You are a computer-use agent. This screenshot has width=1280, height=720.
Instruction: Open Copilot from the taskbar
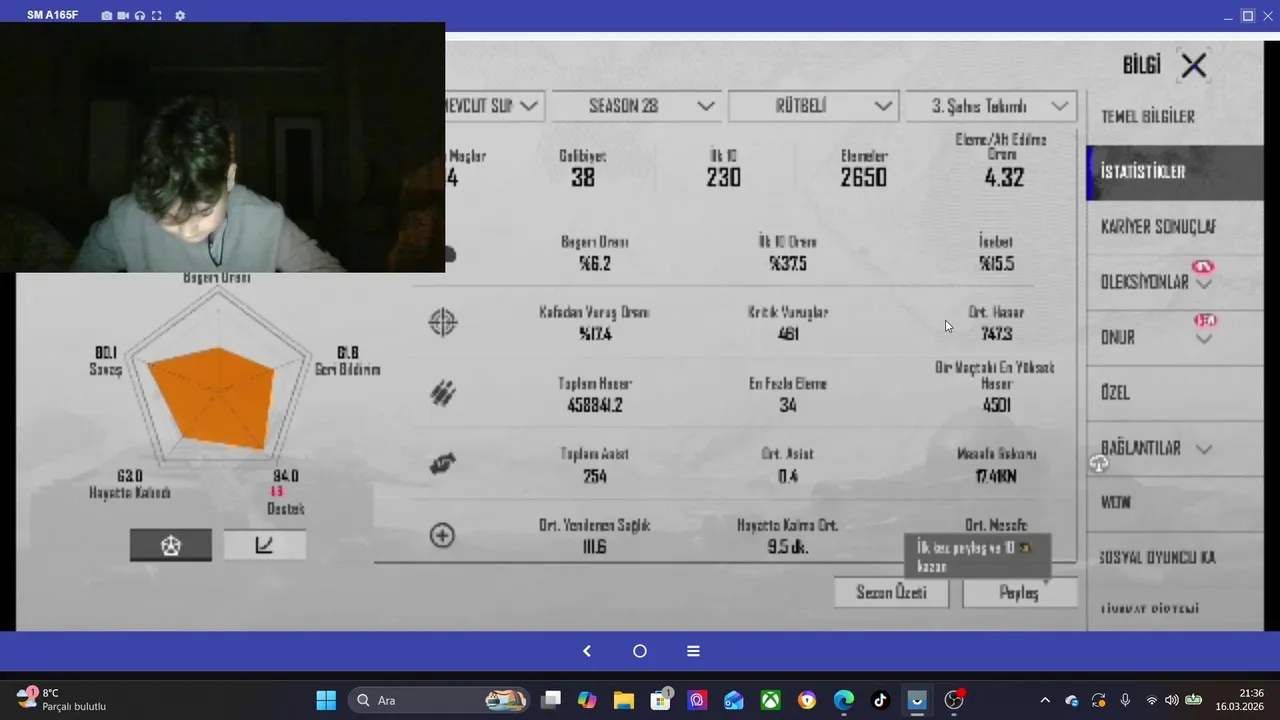tap(587, 700)
